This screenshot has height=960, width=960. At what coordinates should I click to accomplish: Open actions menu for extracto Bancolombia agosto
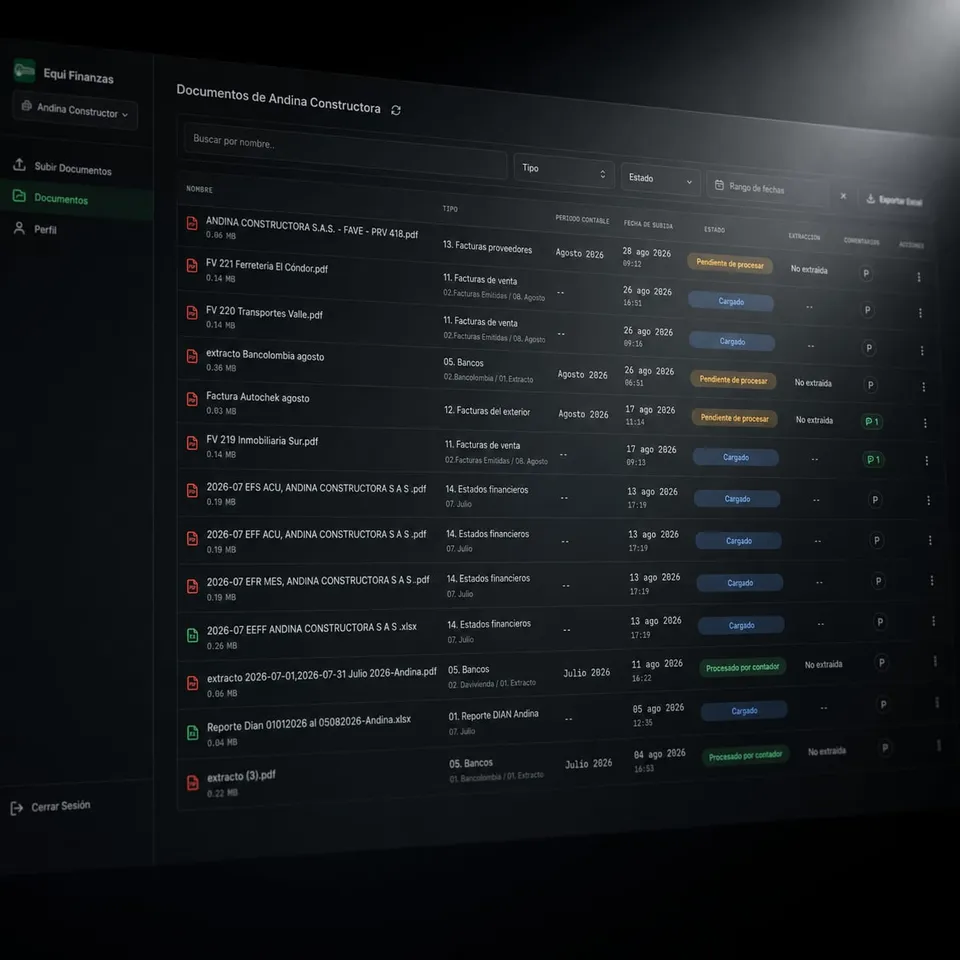pos(924,387)
